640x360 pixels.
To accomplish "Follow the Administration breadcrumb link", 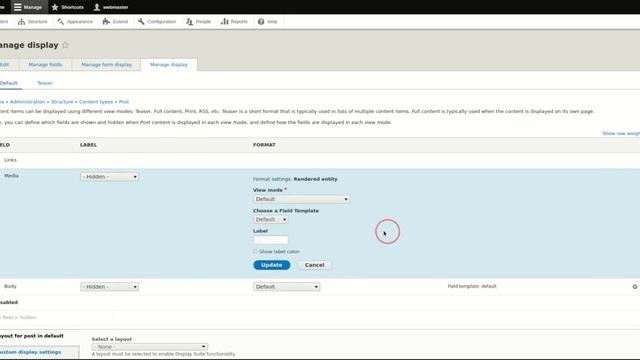I will click(x=27, y=102).
